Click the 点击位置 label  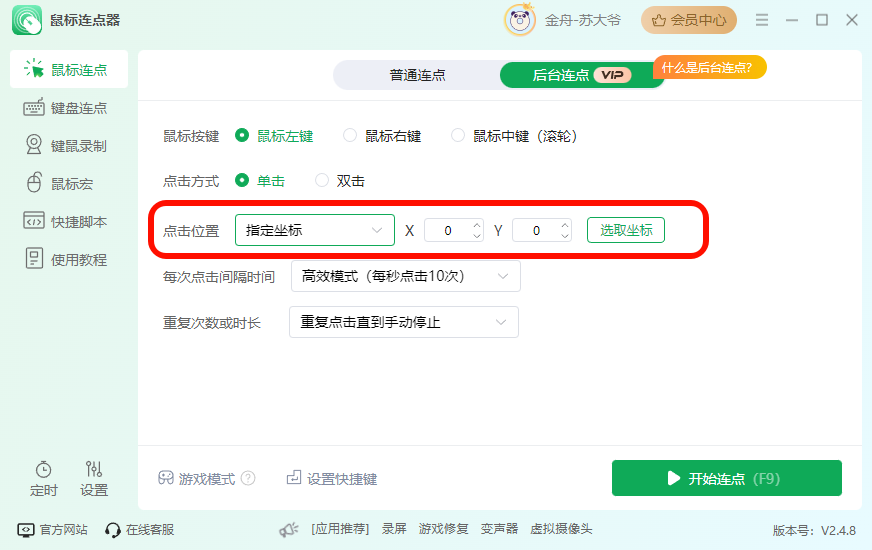pyautogui.click(x=191, y=231)
